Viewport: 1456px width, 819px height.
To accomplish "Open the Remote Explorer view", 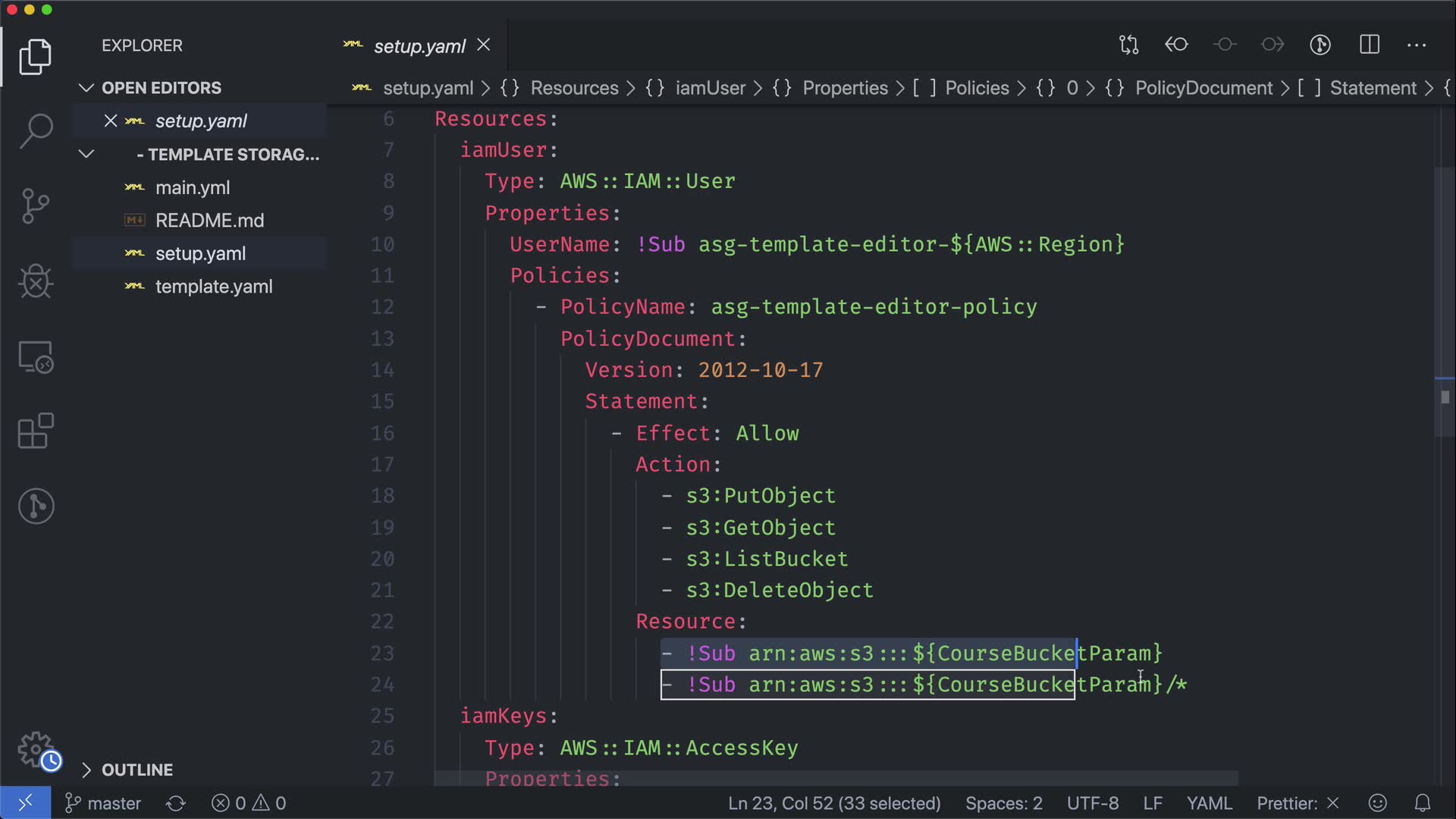I will [x=36, y=357].
